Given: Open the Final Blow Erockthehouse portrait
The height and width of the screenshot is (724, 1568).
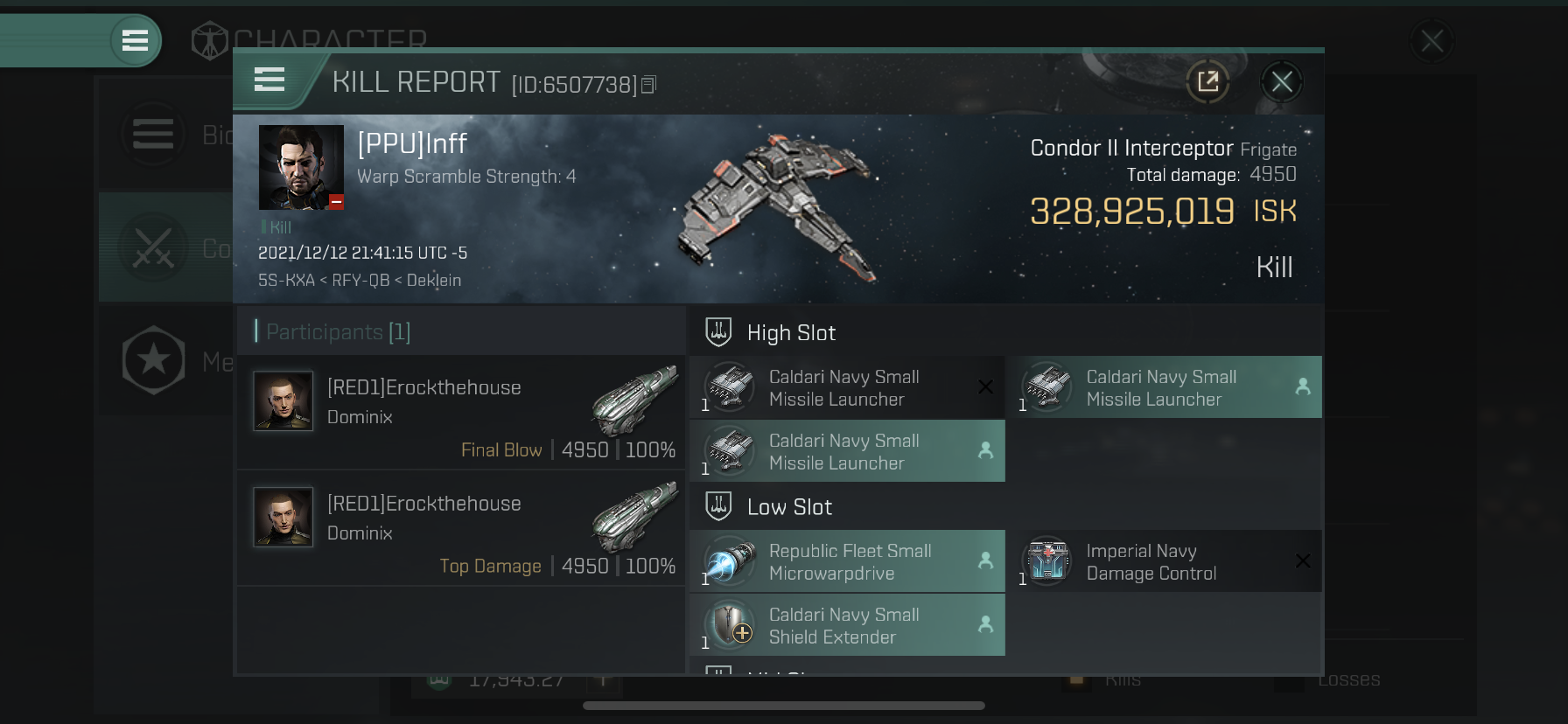Looking at the screenshot, I should point(283,401).
